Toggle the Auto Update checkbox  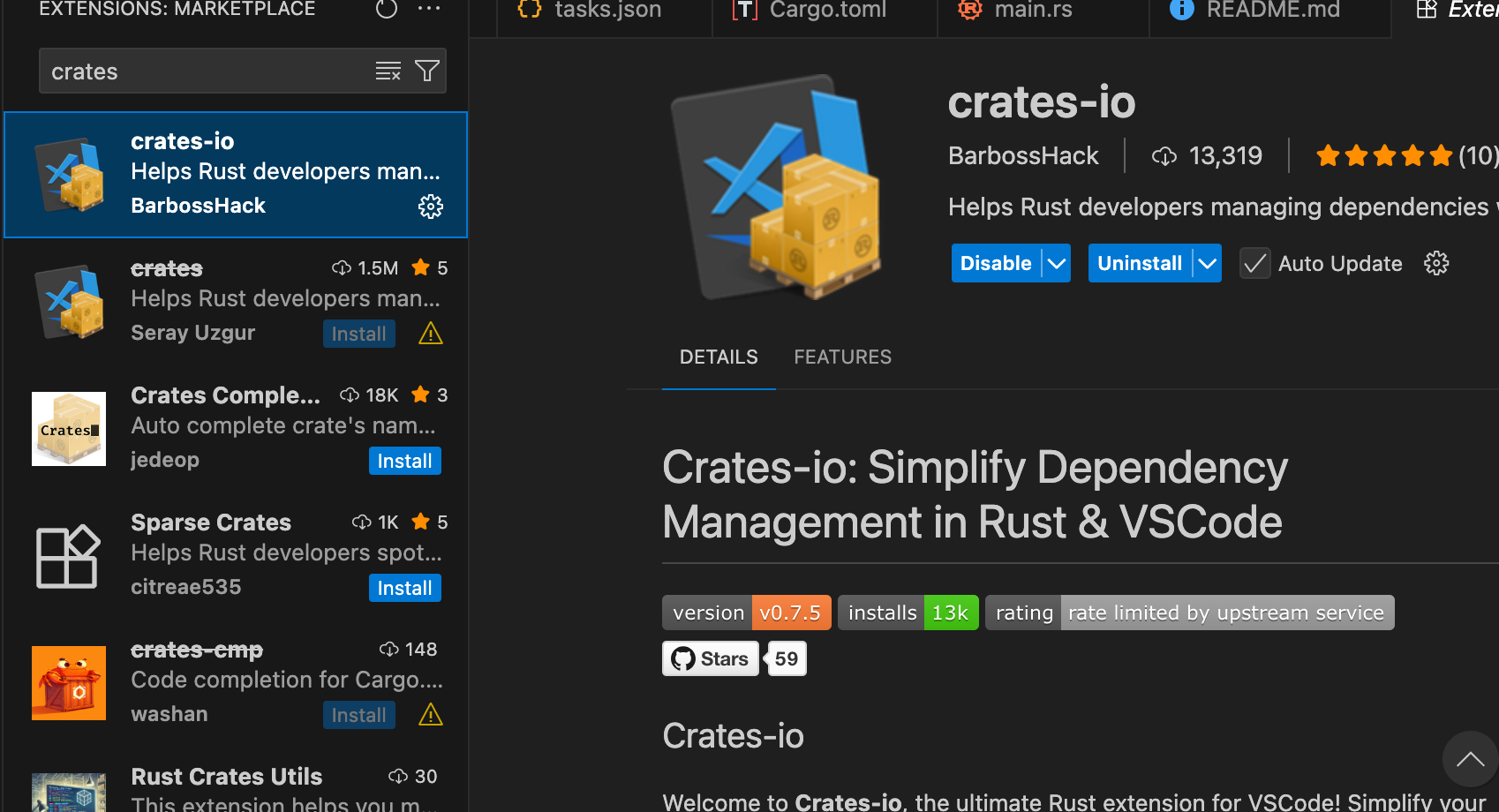pos(1254,263)
